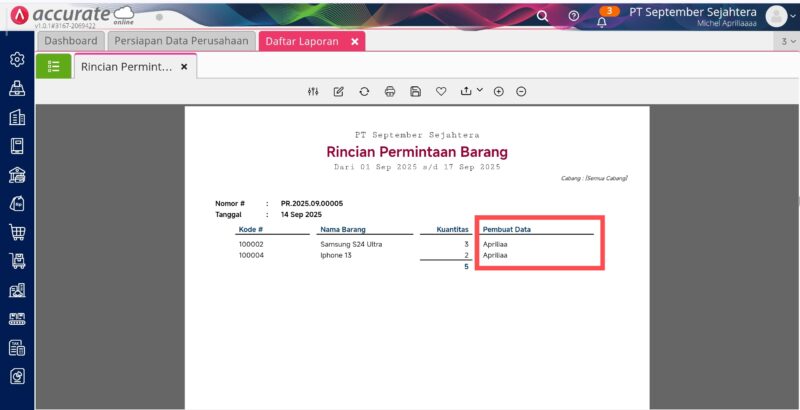Open the shopping cart module in sidebar

[17, 232]
